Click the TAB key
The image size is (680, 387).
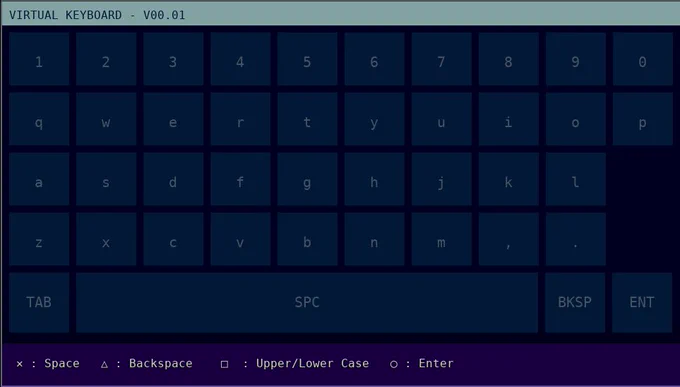click(x=39, y=302)
